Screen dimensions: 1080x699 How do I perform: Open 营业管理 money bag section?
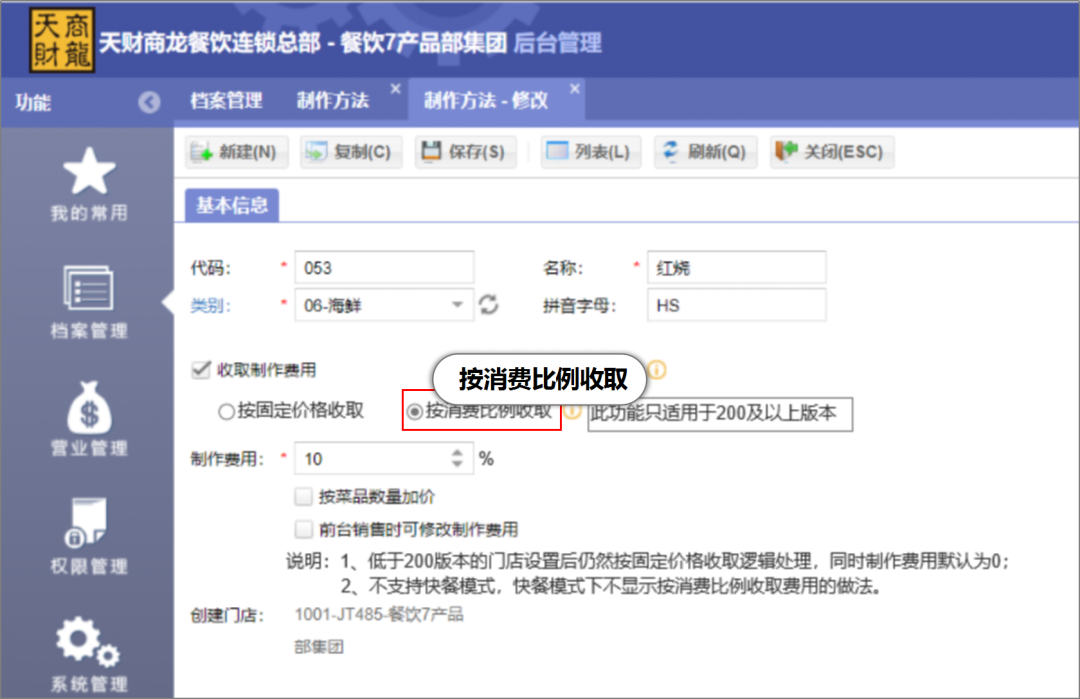pyautogui.click(x=89, y=419)
